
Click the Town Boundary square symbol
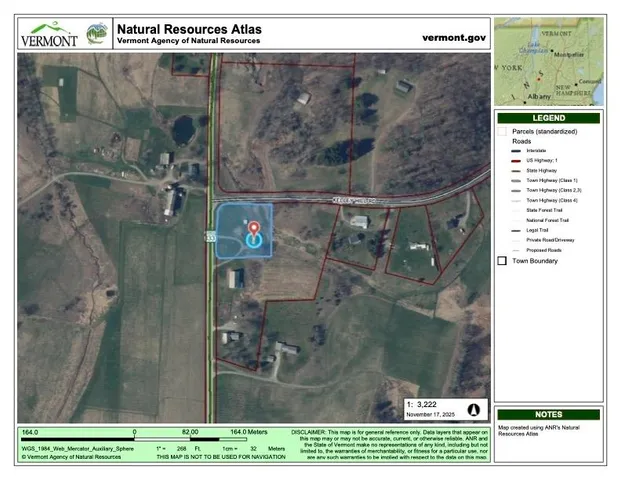click(x=502, y=261)
